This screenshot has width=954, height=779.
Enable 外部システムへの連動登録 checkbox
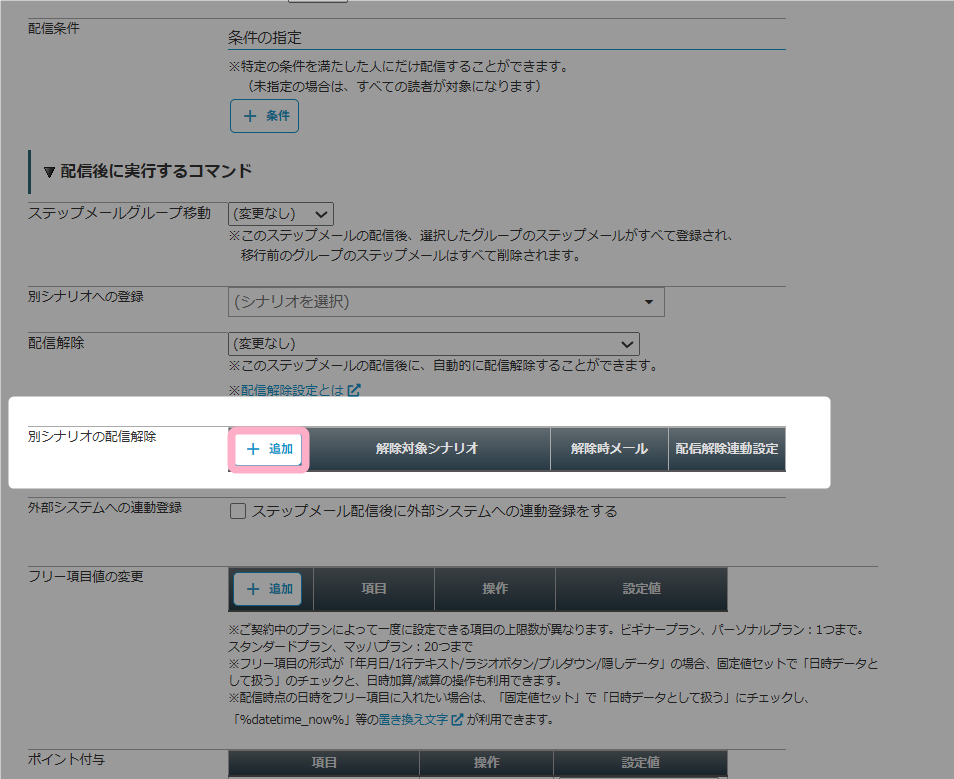tap(238, 511)
